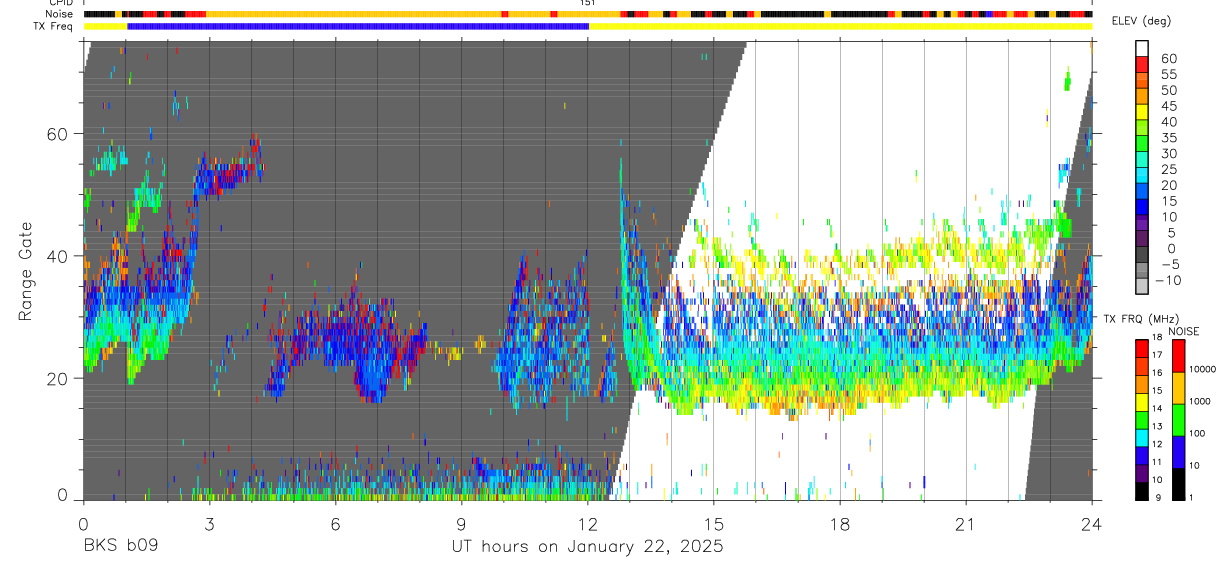Viewport: 1228px width, 567px height.
Task: Click the '13' label on TX FRQ colorbar
Action: point(1157,426)
